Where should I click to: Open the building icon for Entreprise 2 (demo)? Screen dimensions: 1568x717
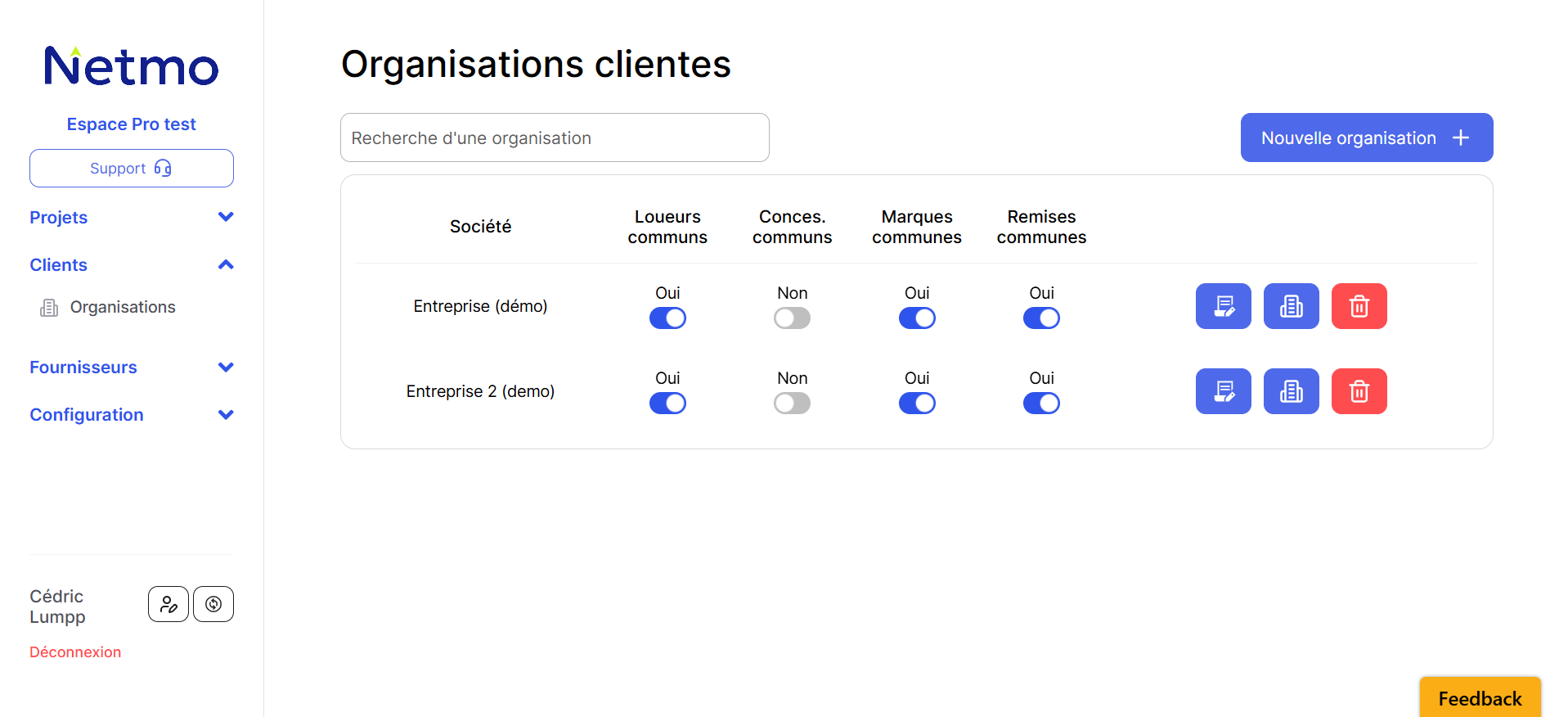coord(1291,391)
